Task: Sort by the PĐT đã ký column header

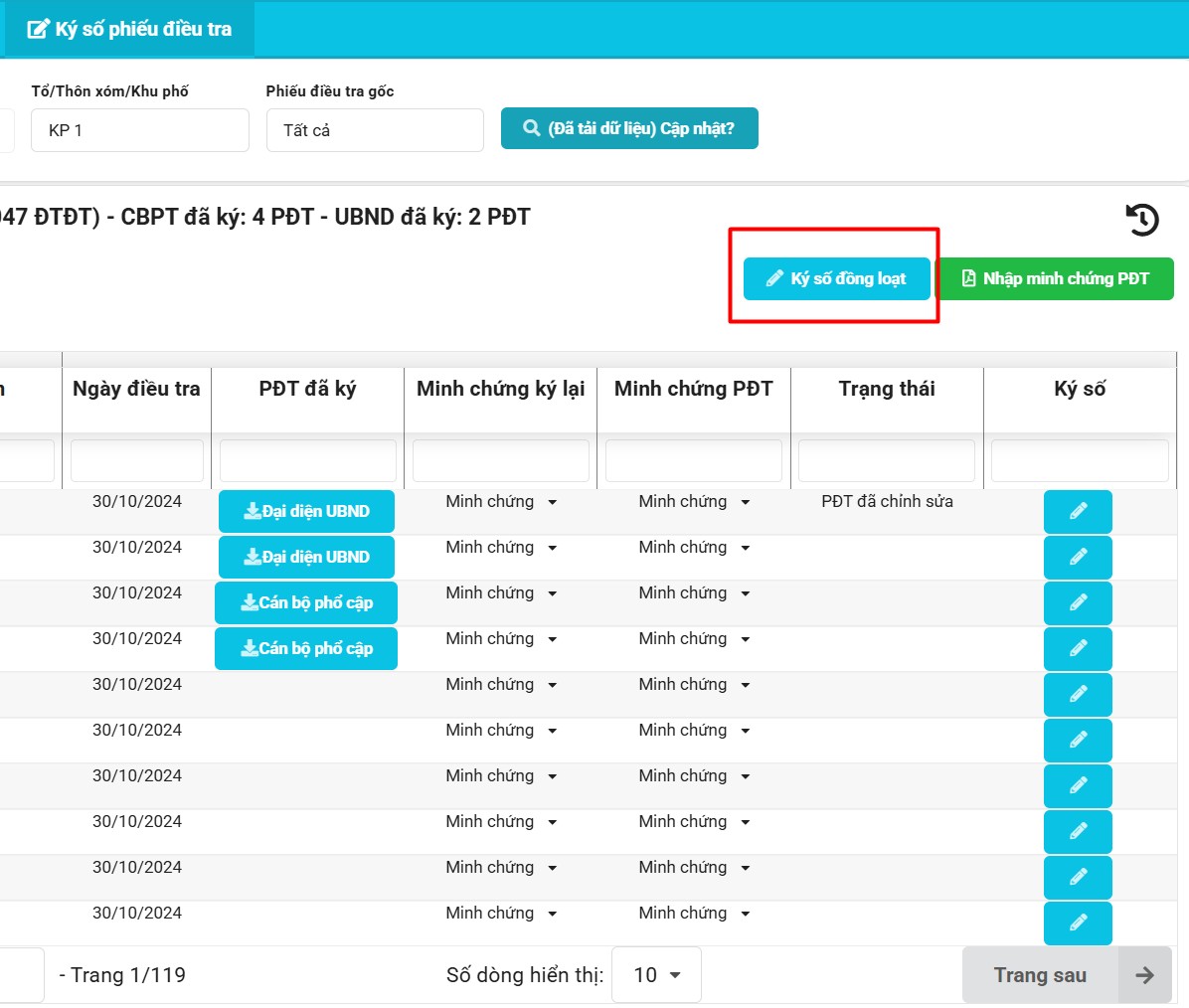Action: pos(307,389)
